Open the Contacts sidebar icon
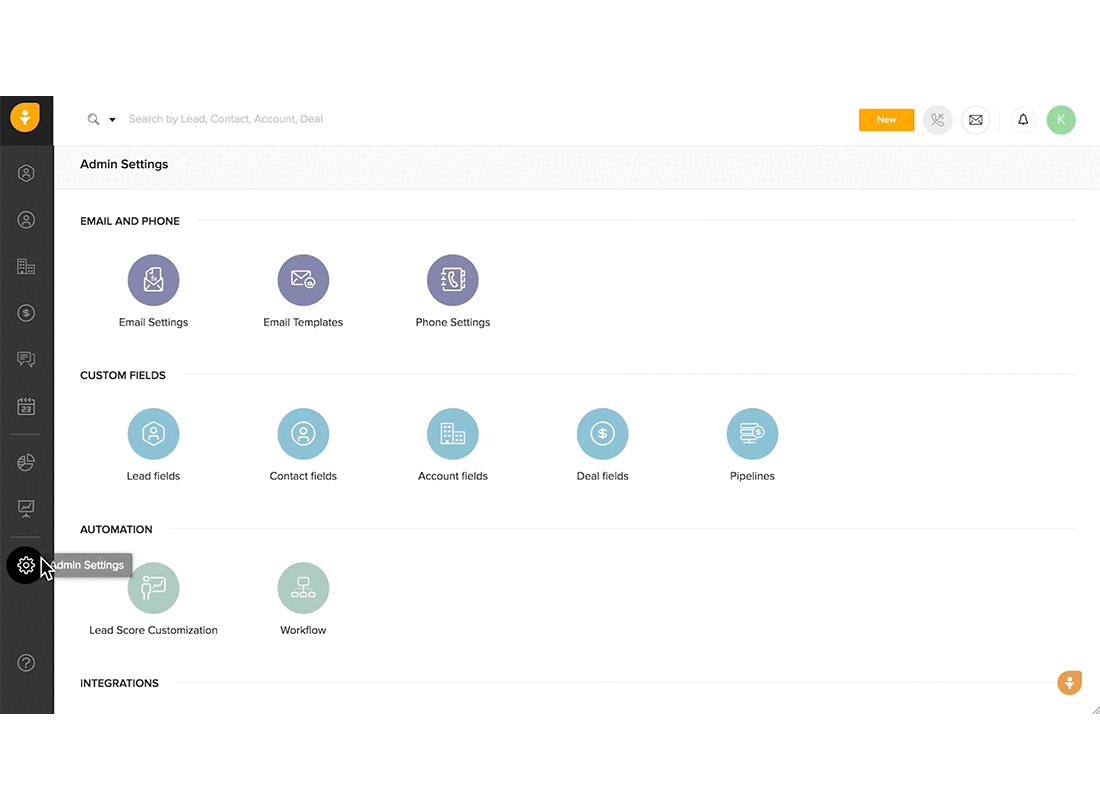Image resolution: width=1100 pixels, height=810 pixels. coord(26,219)
